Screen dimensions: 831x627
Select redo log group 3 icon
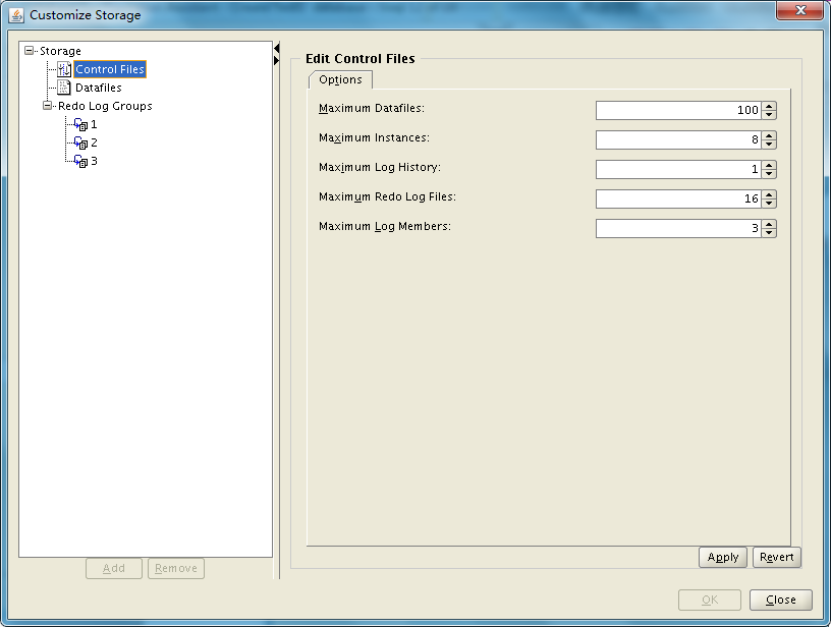coord(81,160)
